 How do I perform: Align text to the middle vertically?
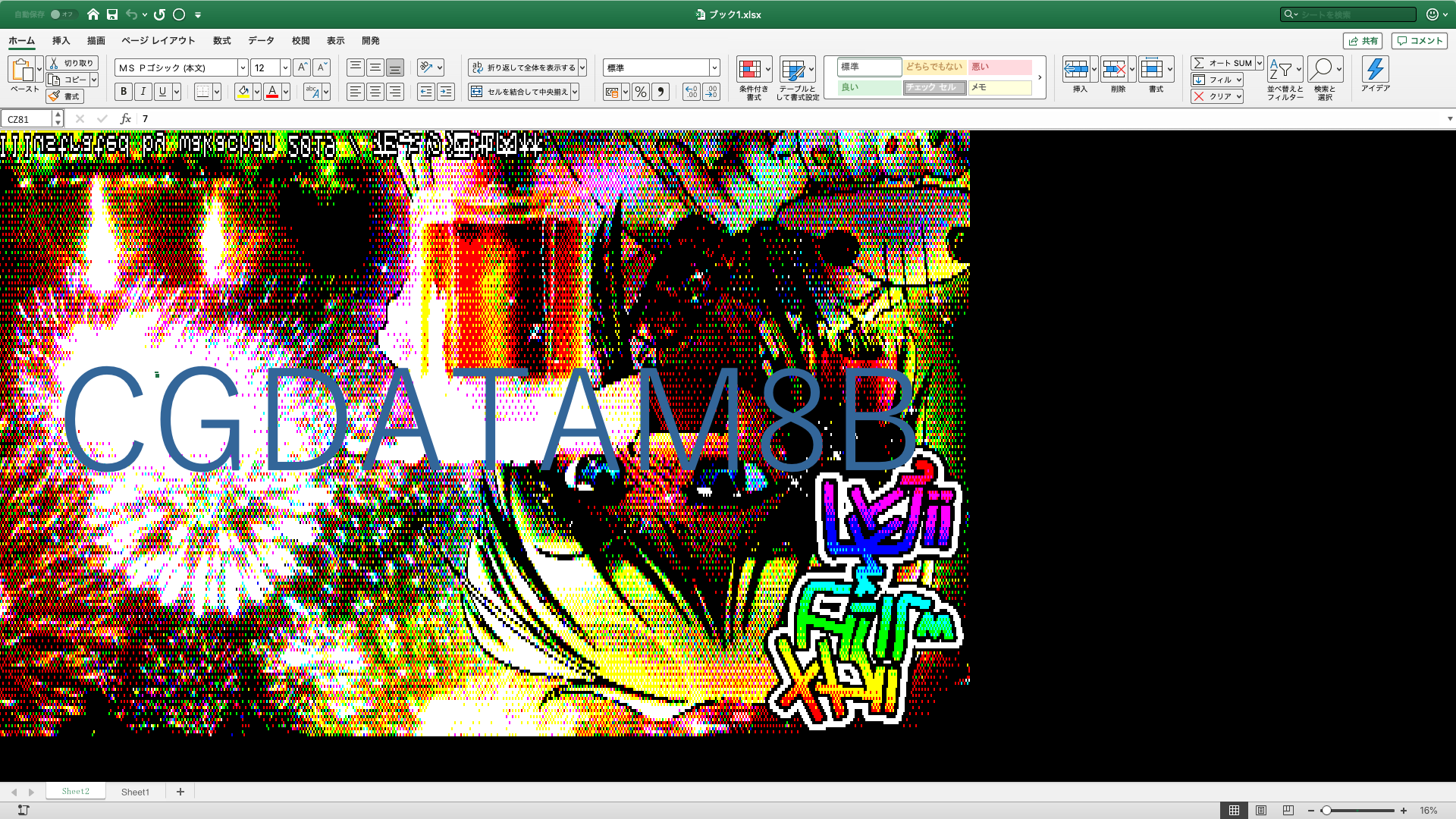[375, 67]
